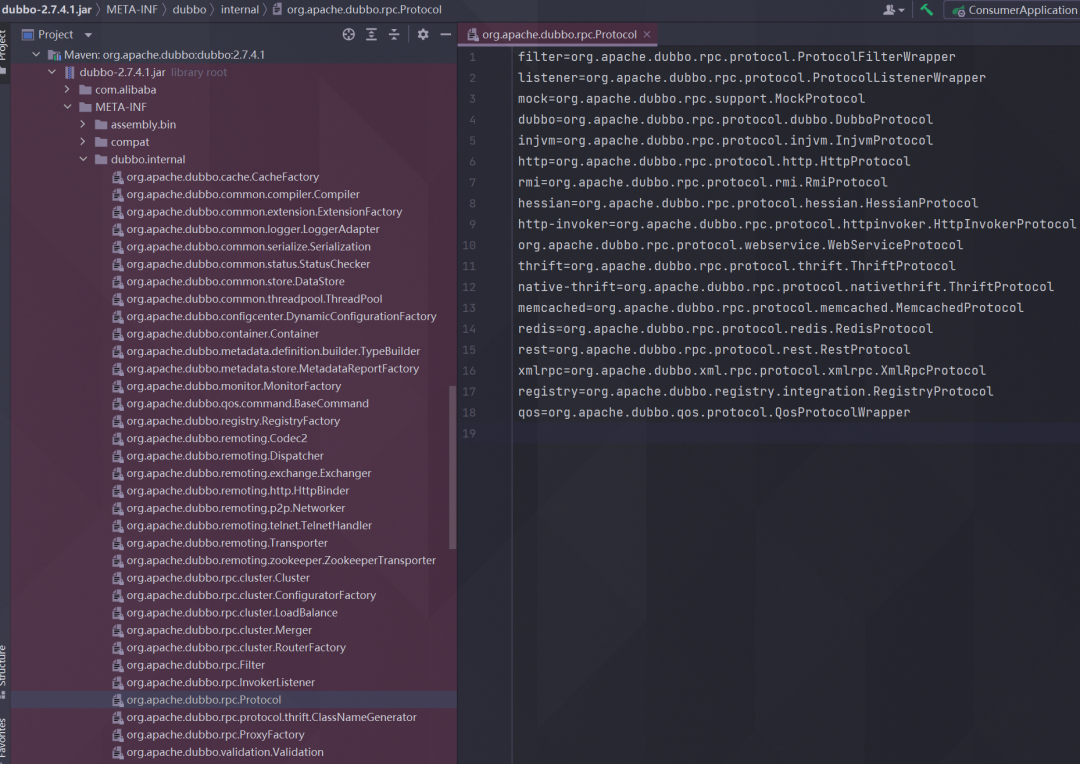Select the rpc.cluster.Cluster file
1080x764 pixels.
[x=210, y=578]
